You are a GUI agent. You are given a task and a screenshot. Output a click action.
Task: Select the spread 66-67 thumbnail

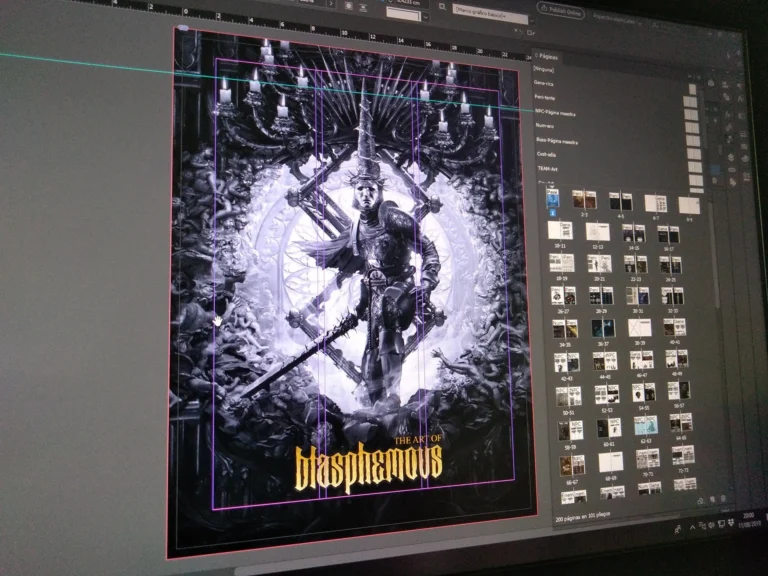572,466
